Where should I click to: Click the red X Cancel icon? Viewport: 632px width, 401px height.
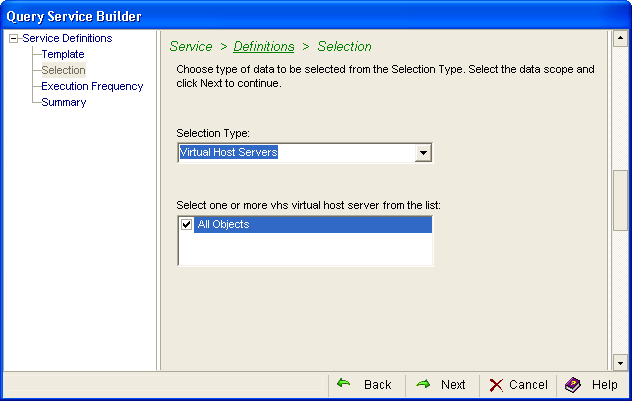pos(496,385)
